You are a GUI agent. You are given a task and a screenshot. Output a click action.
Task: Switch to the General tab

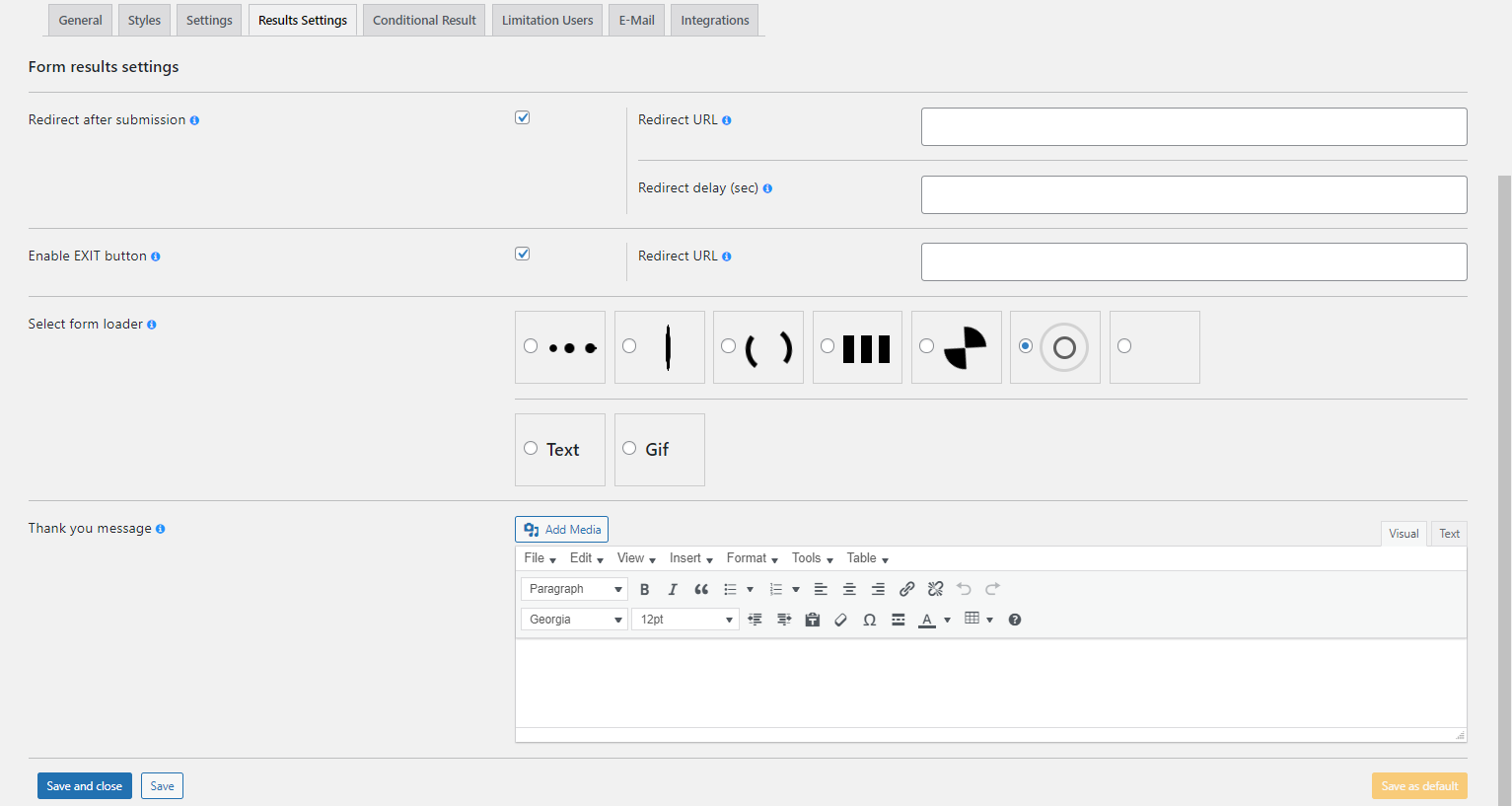click(x=80, y=20)
